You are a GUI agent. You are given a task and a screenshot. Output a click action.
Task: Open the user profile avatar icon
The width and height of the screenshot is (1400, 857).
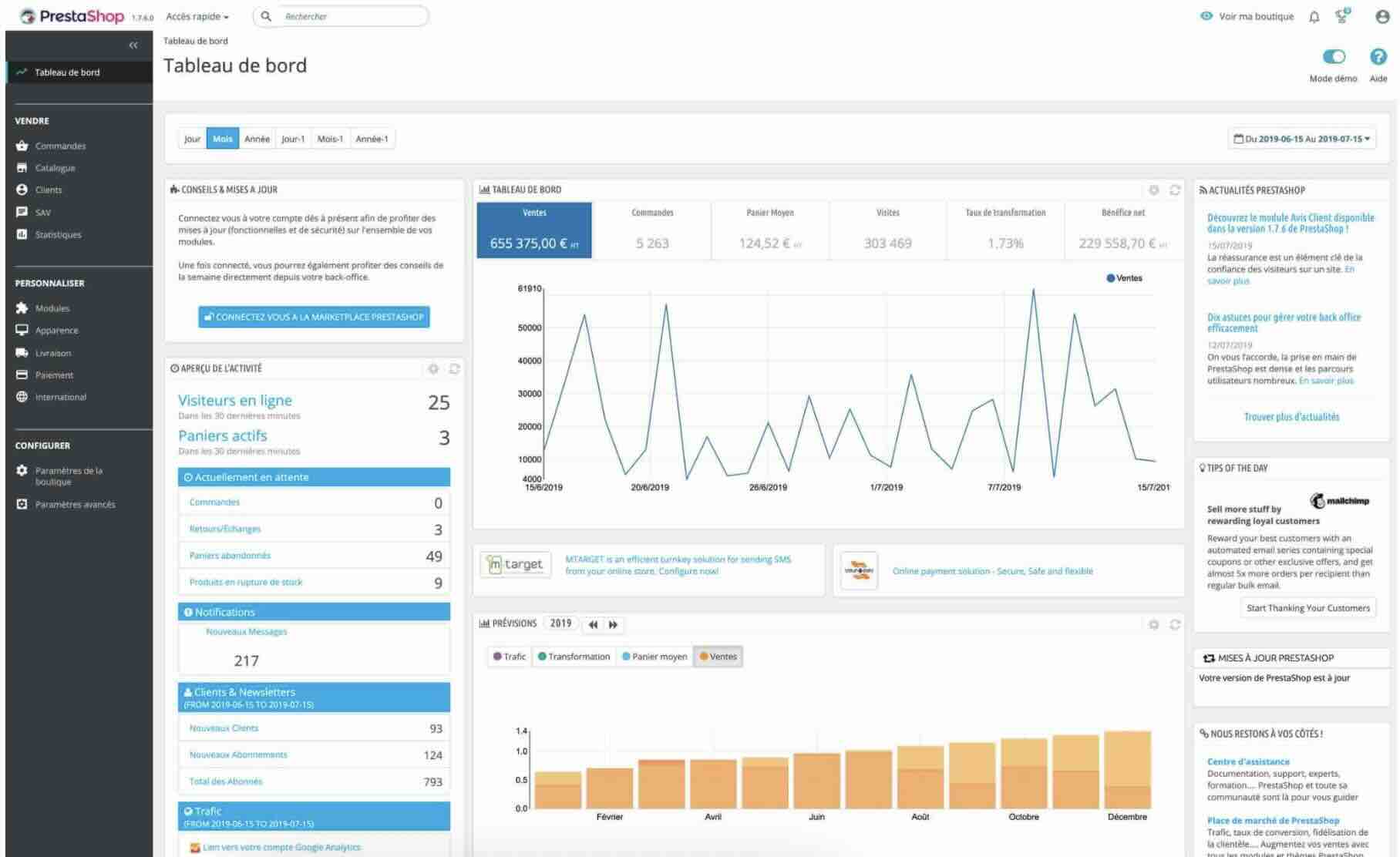click(1382, 16)
